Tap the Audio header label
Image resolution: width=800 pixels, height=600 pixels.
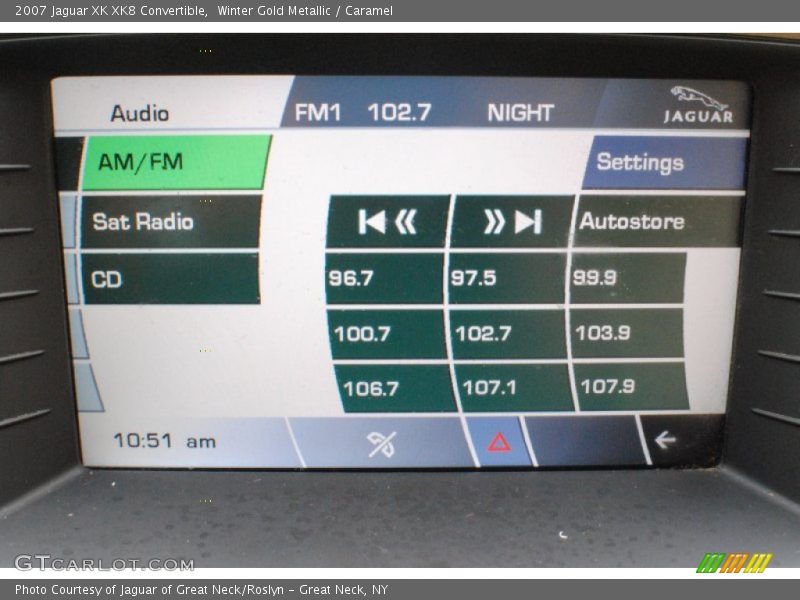[x=140, y=113]
